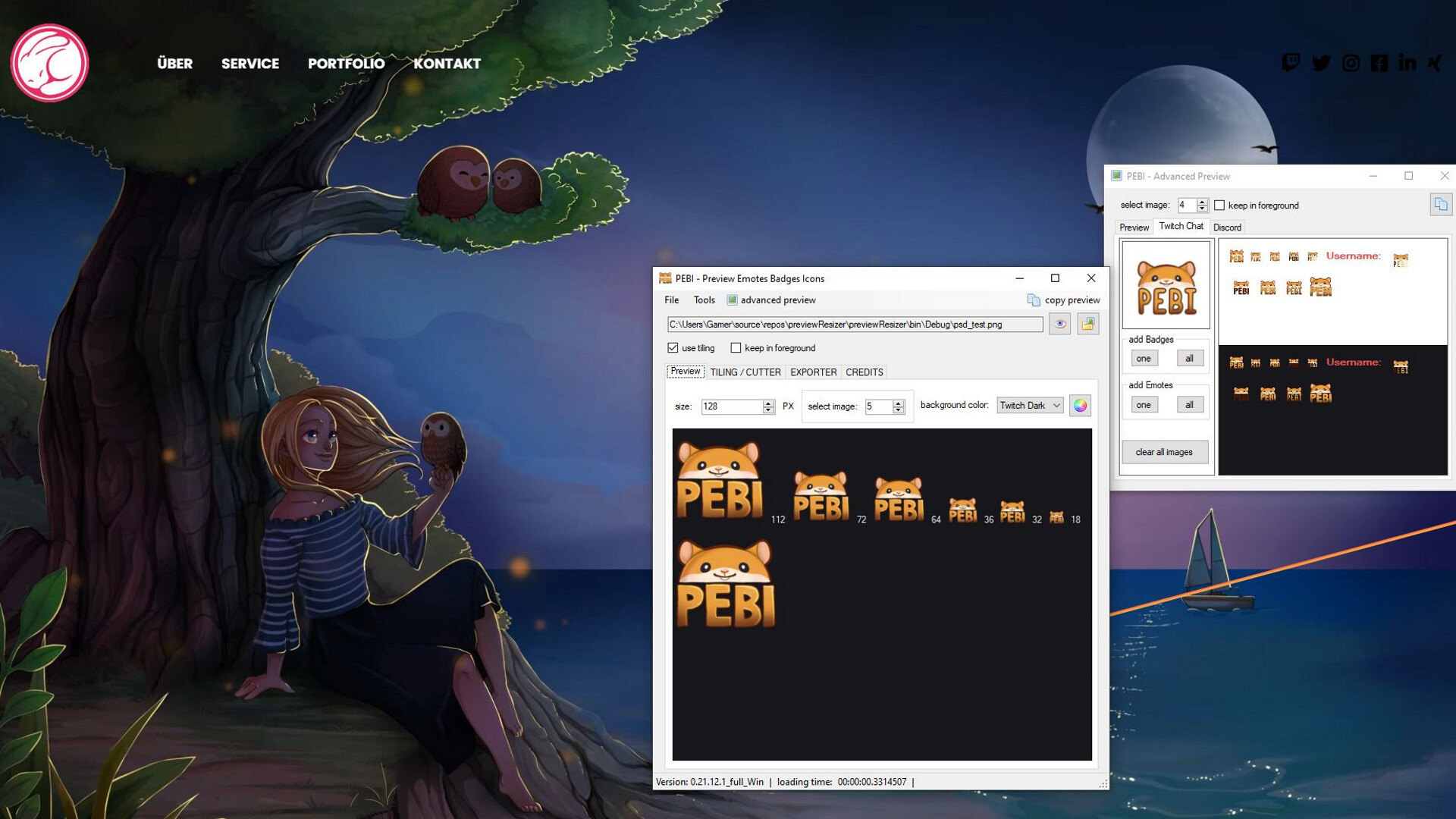
Task: Click the pink rabbit logo top left
Action: coord(49,61)
